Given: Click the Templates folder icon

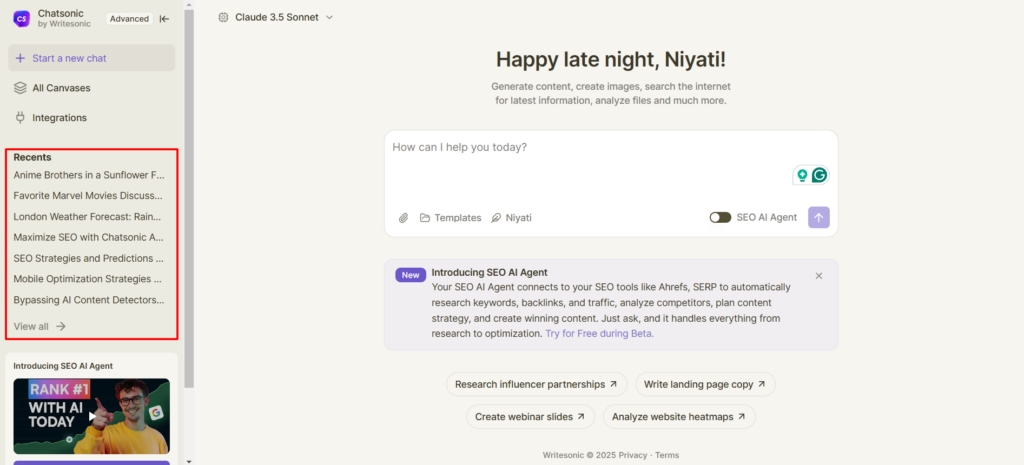Looking at the screenshot, I should (424, 218).
